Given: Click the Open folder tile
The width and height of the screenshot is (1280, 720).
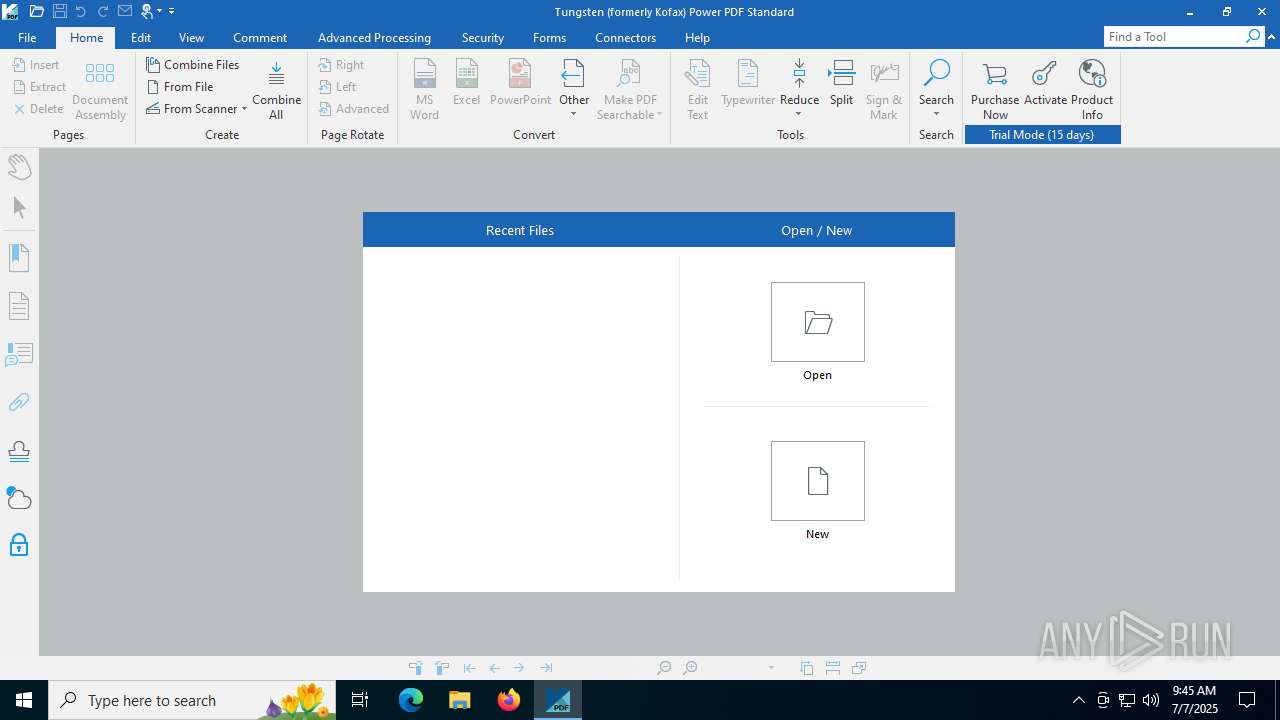Looking at the screenshot, I should pos(818,322).
